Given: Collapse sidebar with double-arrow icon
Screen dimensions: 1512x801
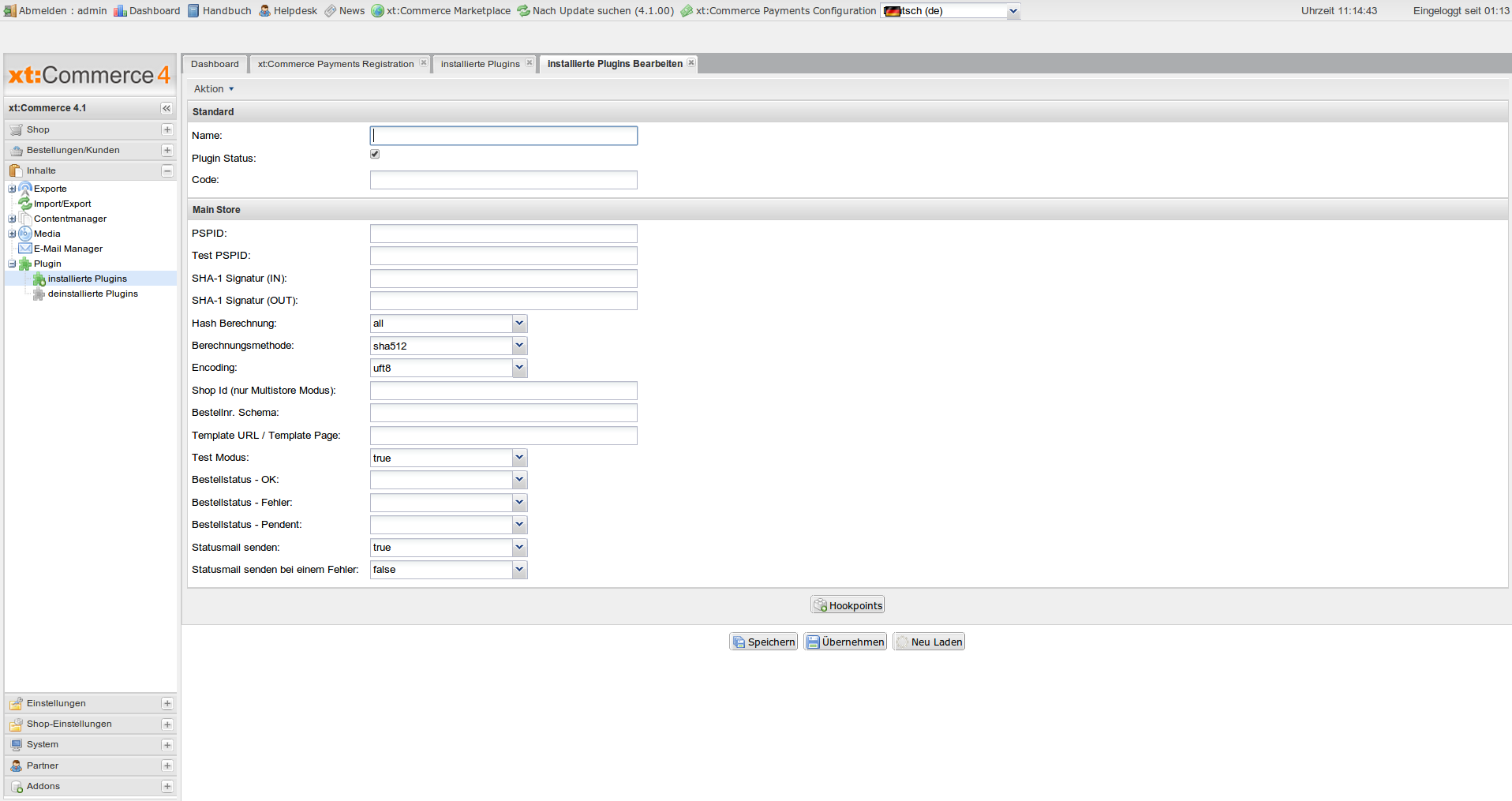Looking at the screenshot, I should (x=167, y=108).
